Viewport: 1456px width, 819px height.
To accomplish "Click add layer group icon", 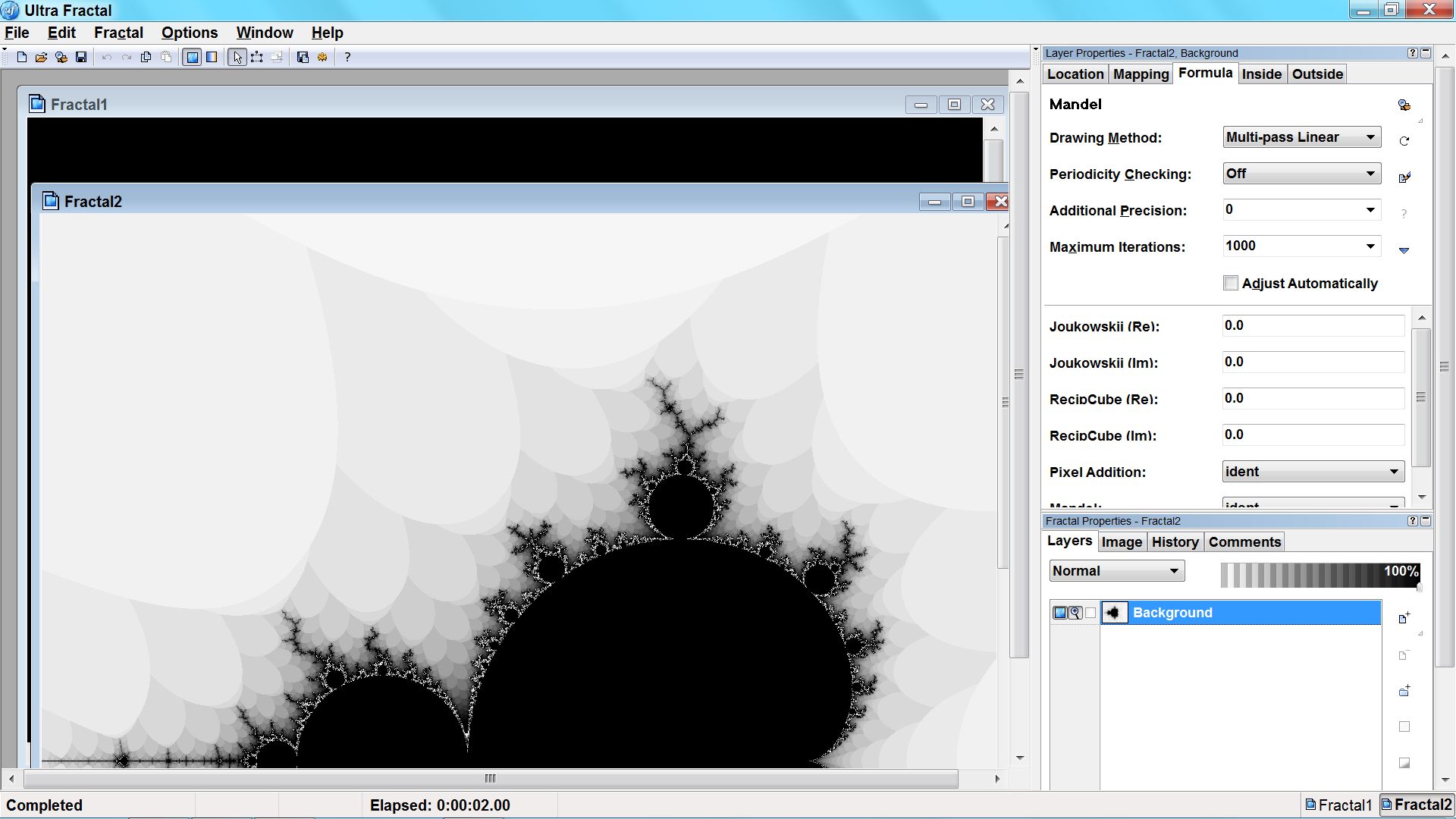I will (x=1404, y=691).
